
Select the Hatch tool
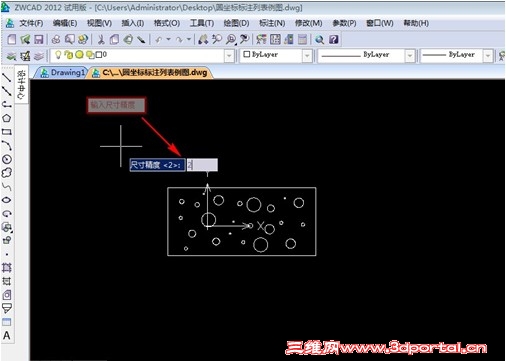pyautogui.click(x=7, y=267)
